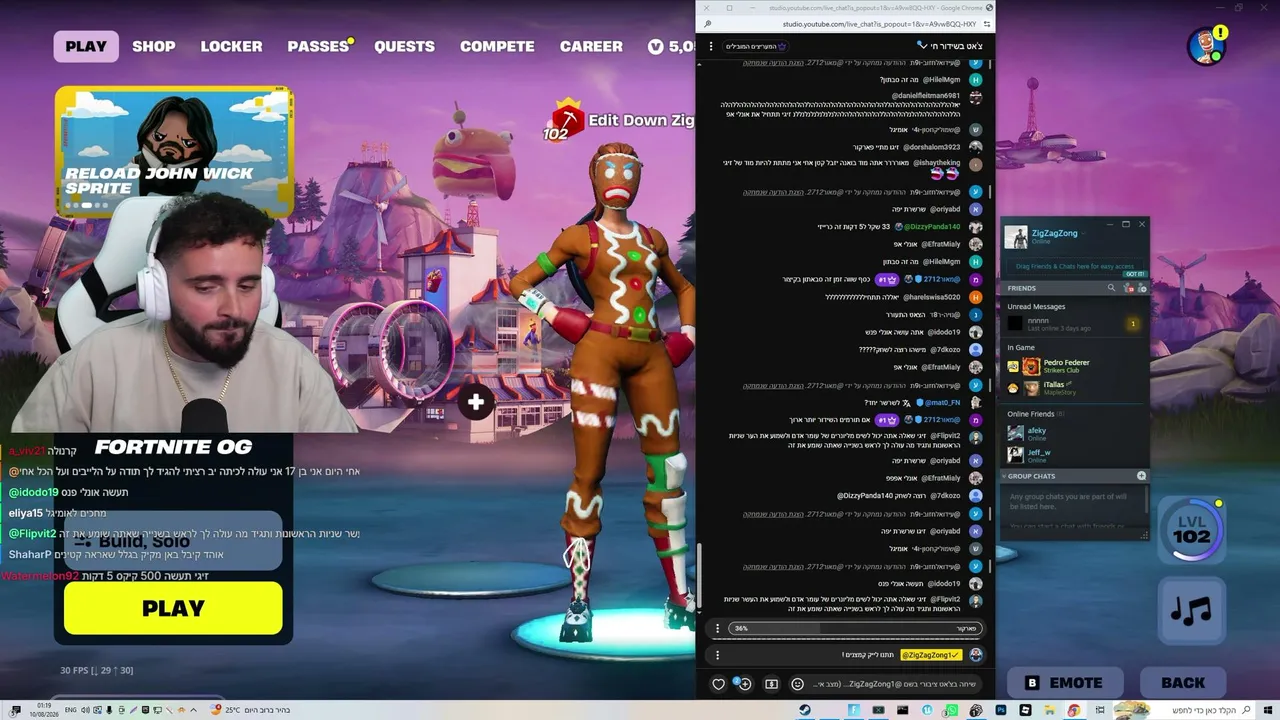Viewport: 1280px width, 720px height.
Task: Click the yellow PLAY button
Action: coord(173,608)
